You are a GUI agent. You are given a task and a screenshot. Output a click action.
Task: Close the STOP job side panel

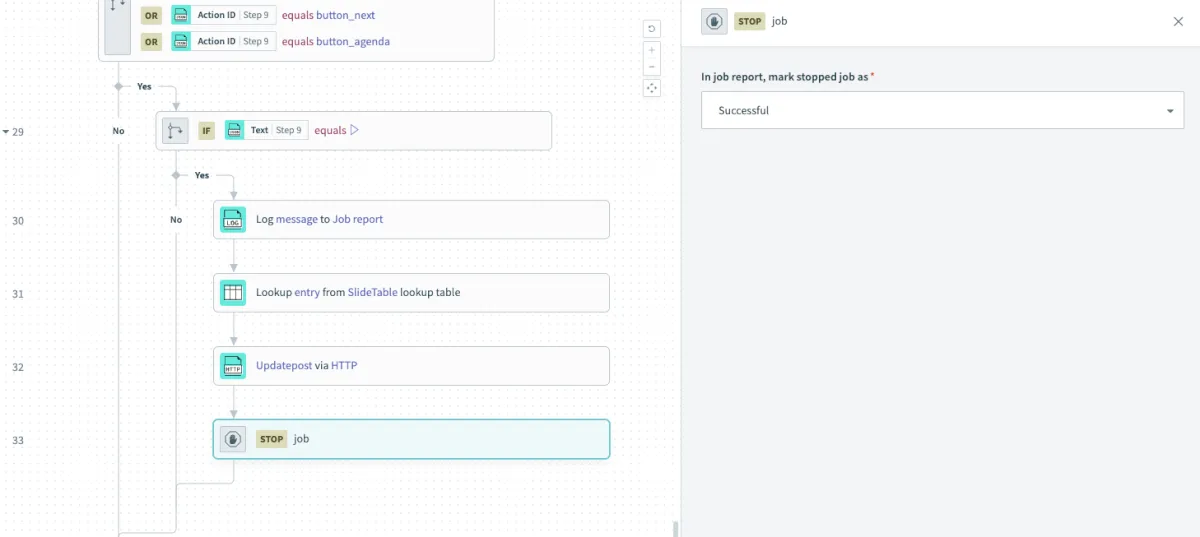(x=1178, y=21)
